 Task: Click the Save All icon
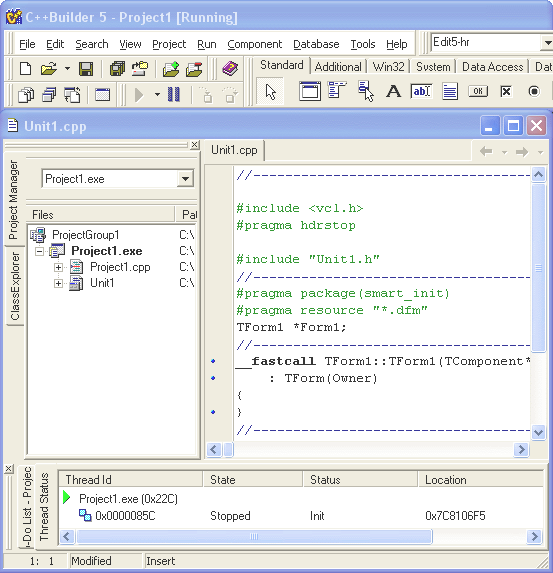click(117, 69)
